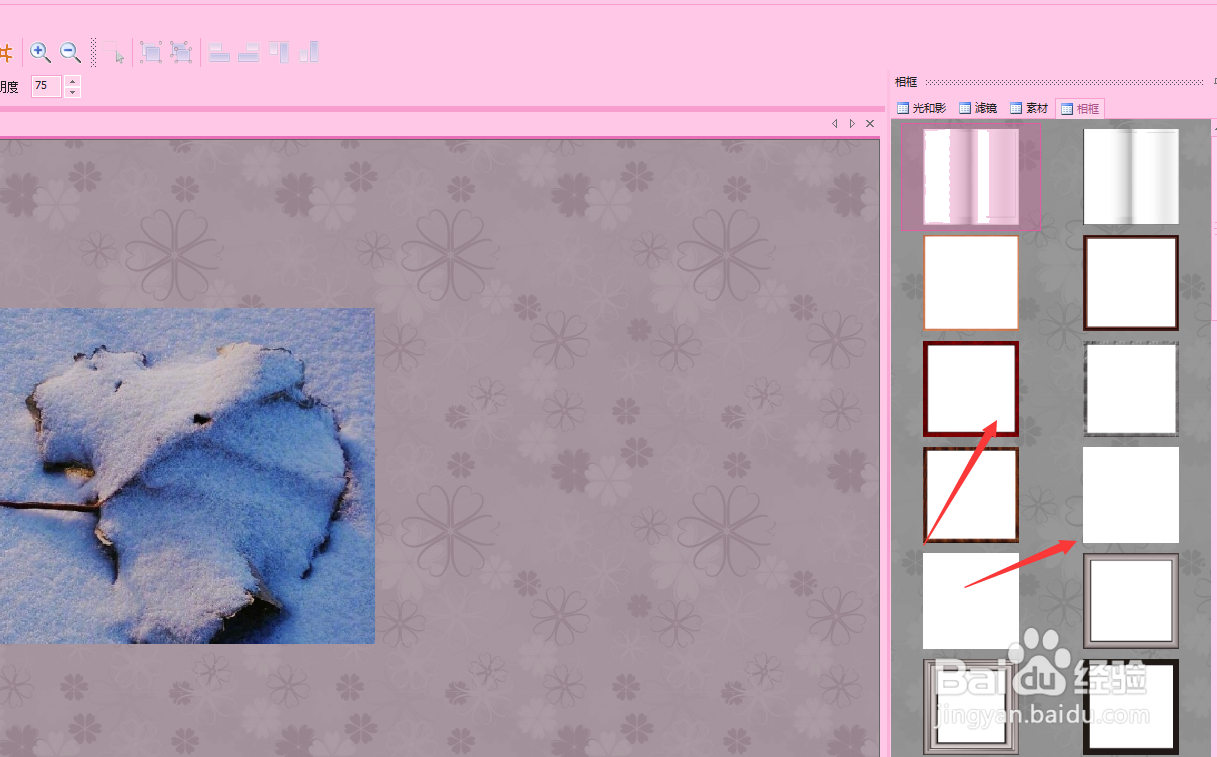Apply the silver double-line border frame
The image size is (1217, 757).
(x=971, y=707)
